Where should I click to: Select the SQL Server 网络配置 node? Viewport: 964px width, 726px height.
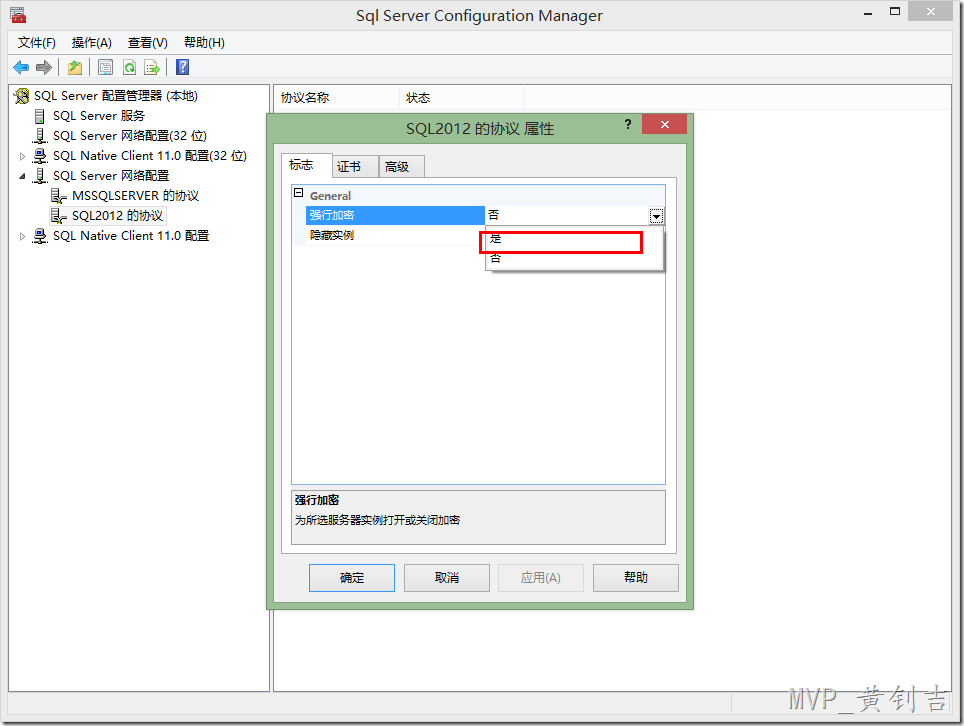111,176
